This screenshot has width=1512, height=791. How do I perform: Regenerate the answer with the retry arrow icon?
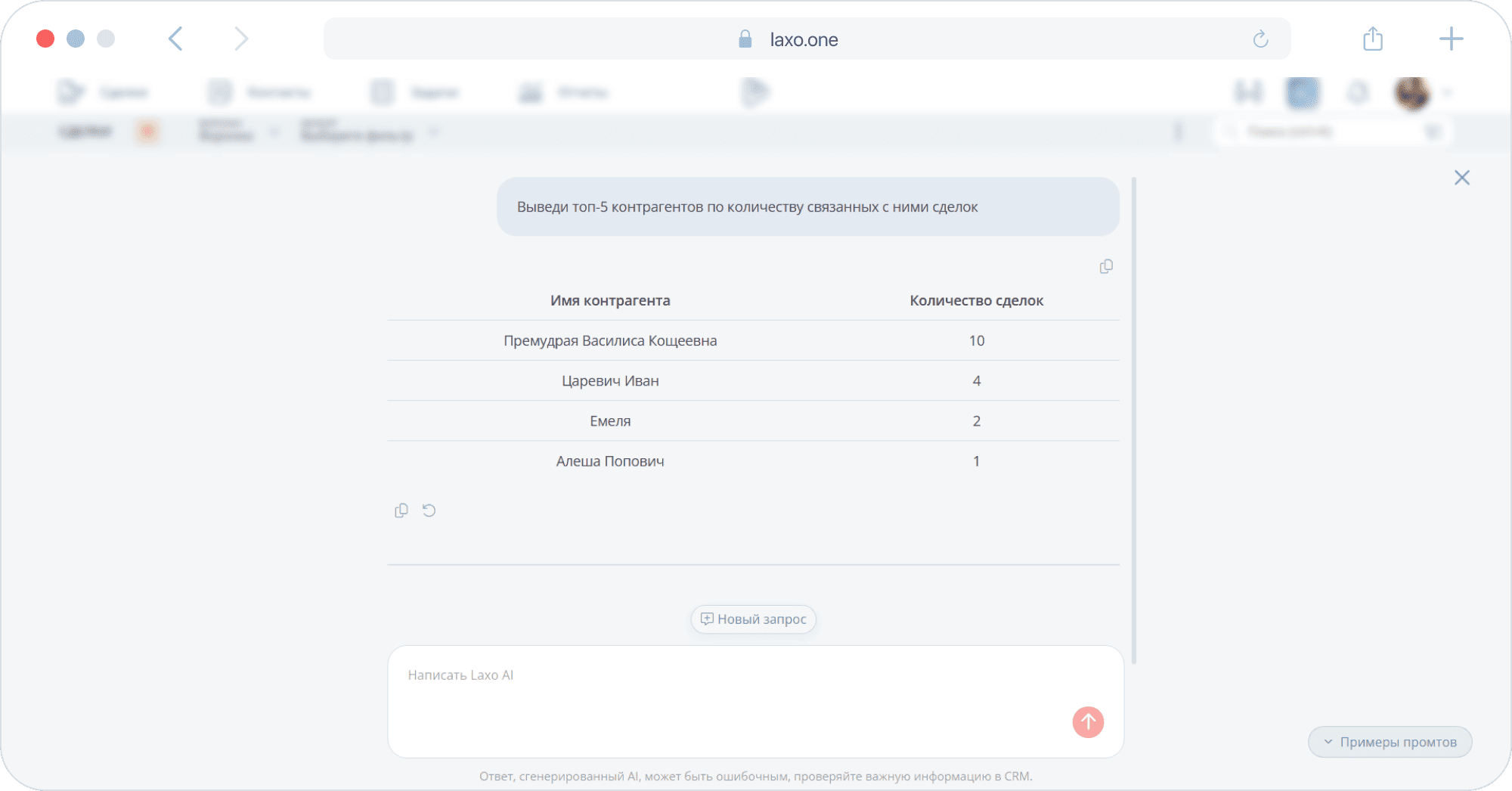(429, 510)
